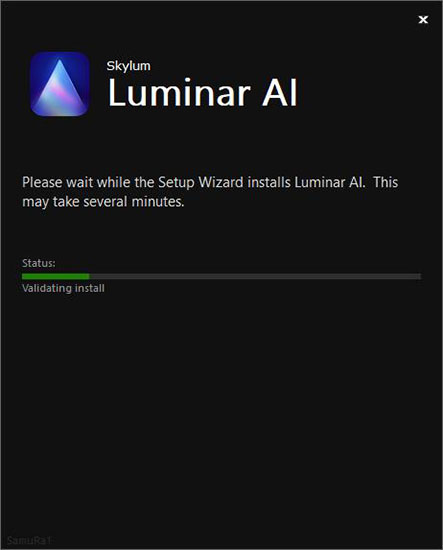
Task: Click the letters AI in the title
Action: click(x=280, y=93)
